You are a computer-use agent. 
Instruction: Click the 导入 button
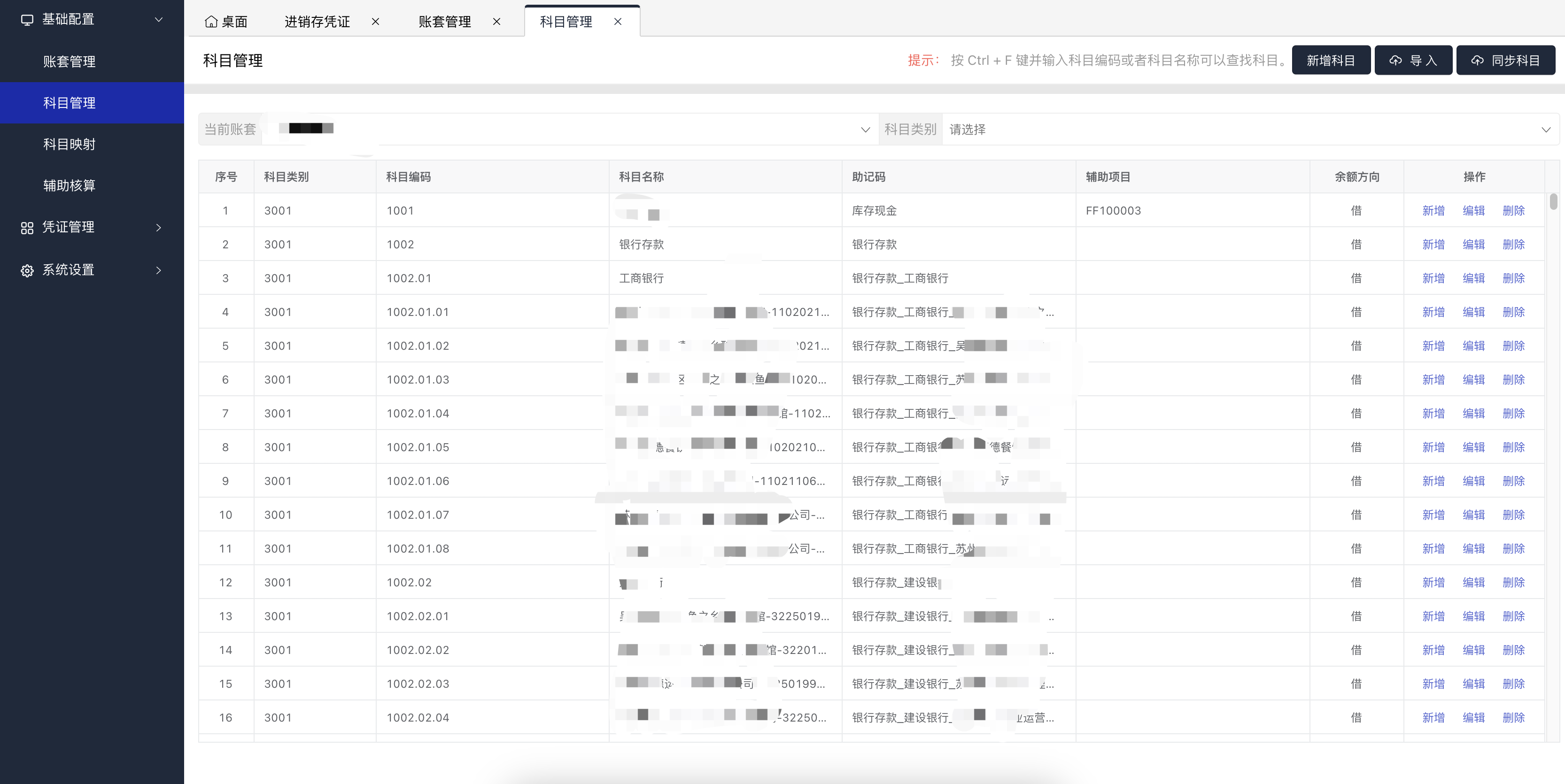point(1413,60)
